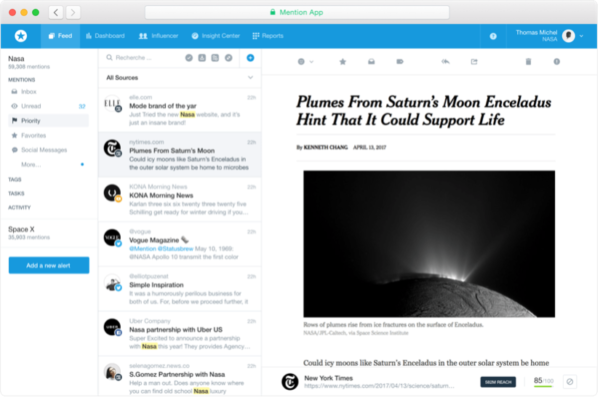The image size is (600, 400).
Task: Click the Mention star logo
Action: pos(21,36)
